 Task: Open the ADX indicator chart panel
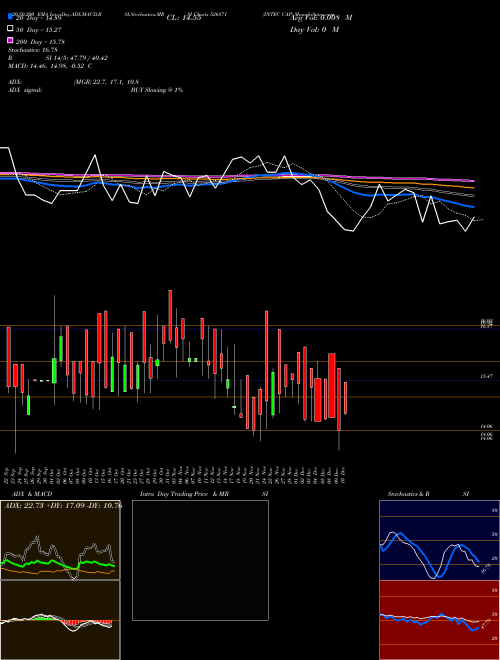coord(60,540)
